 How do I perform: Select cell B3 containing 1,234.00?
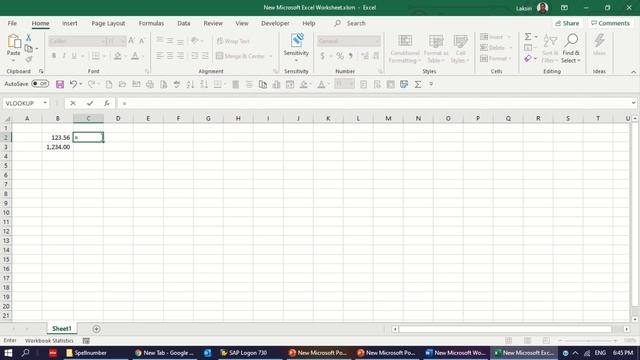[58, 147]
